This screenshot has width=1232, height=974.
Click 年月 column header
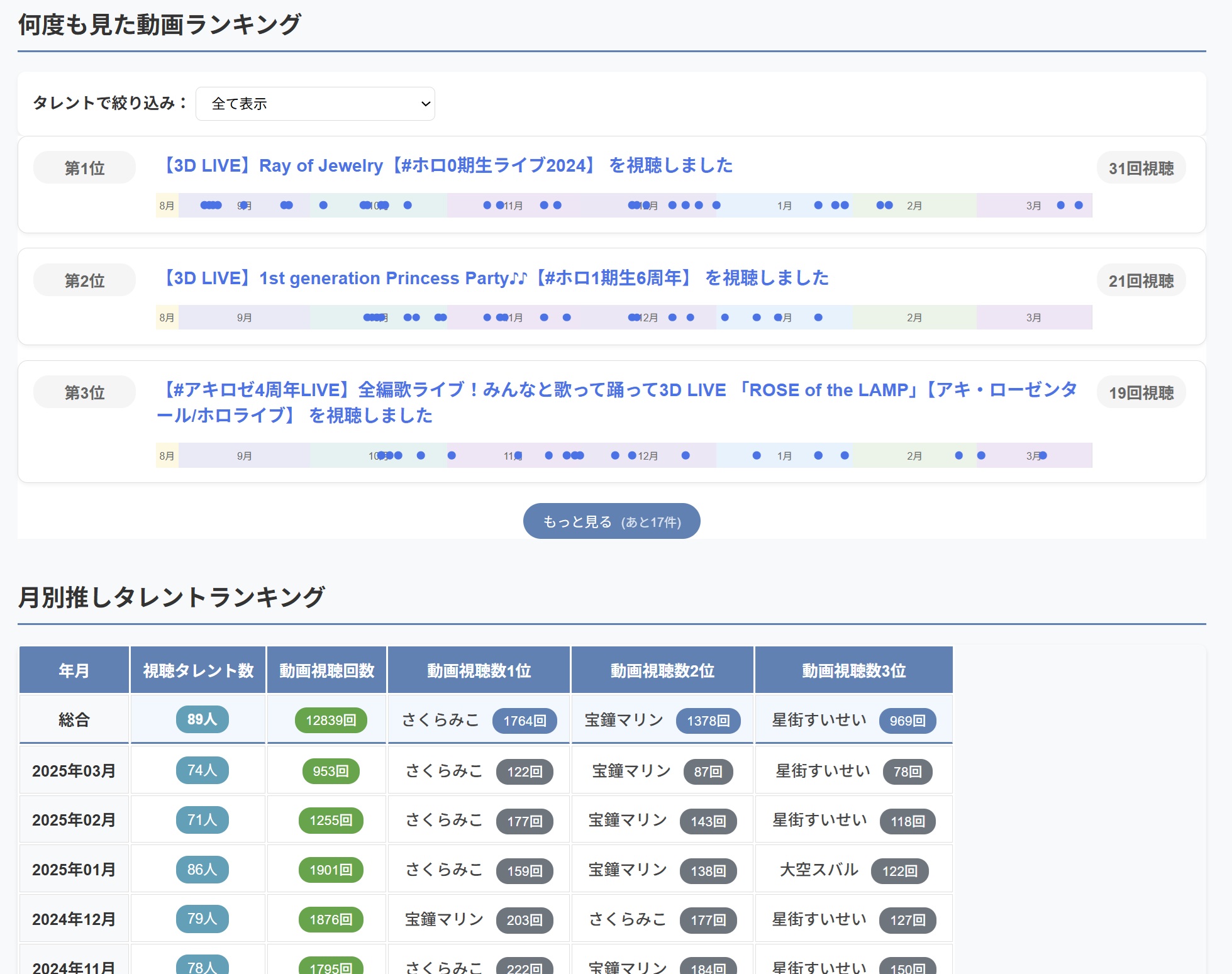(74, 670)
